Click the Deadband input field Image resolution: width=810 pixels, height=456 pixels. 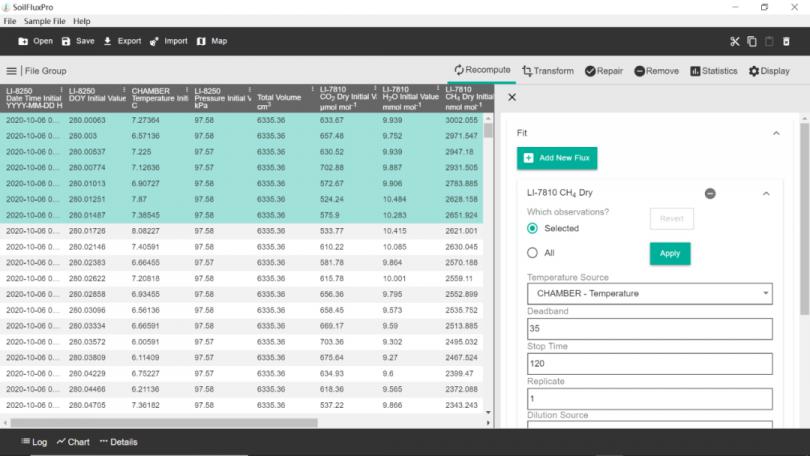(x=649, y=329)
